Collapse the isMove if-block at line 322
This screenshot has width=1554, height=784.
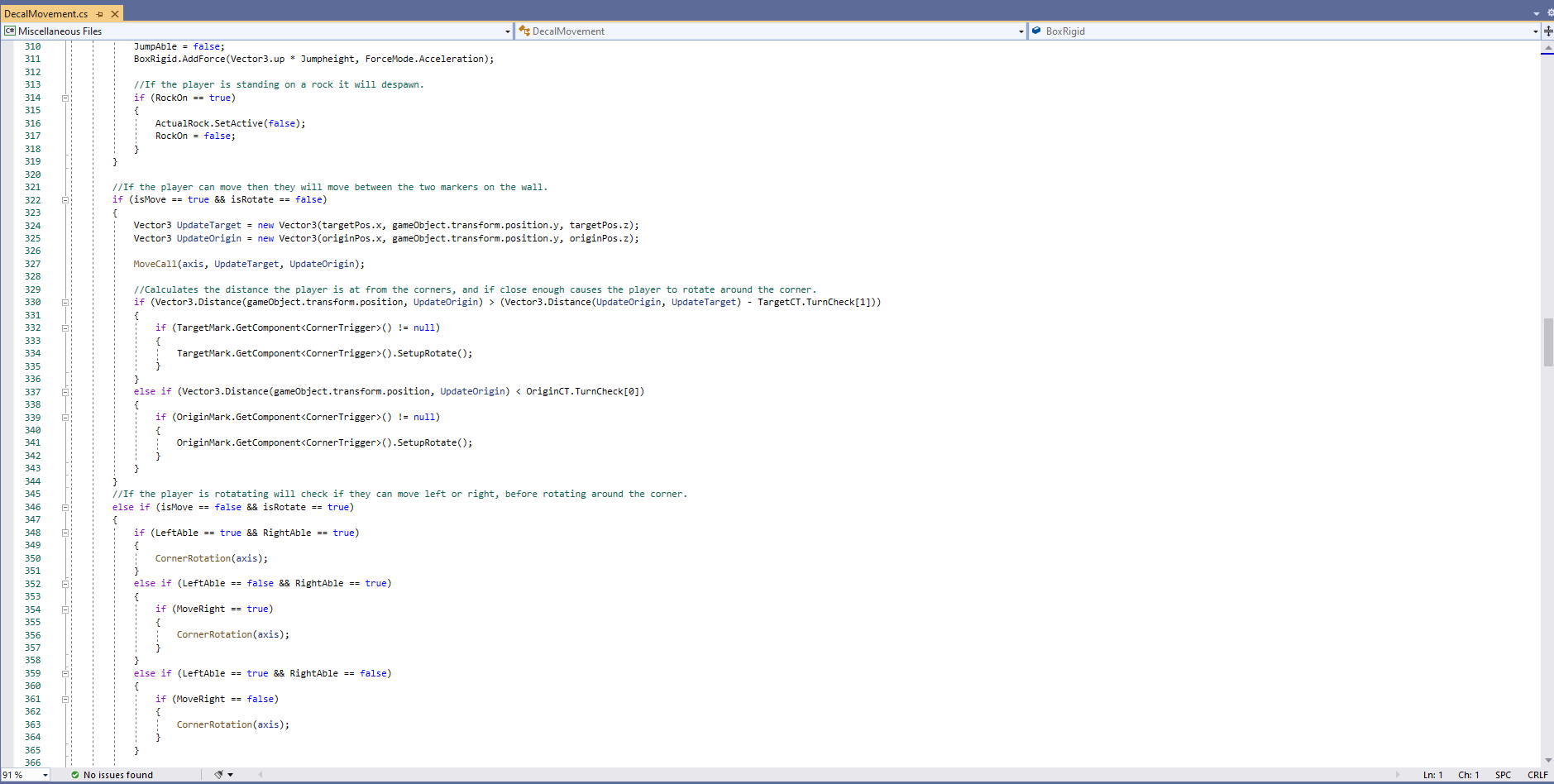click(x=65, y=200)
